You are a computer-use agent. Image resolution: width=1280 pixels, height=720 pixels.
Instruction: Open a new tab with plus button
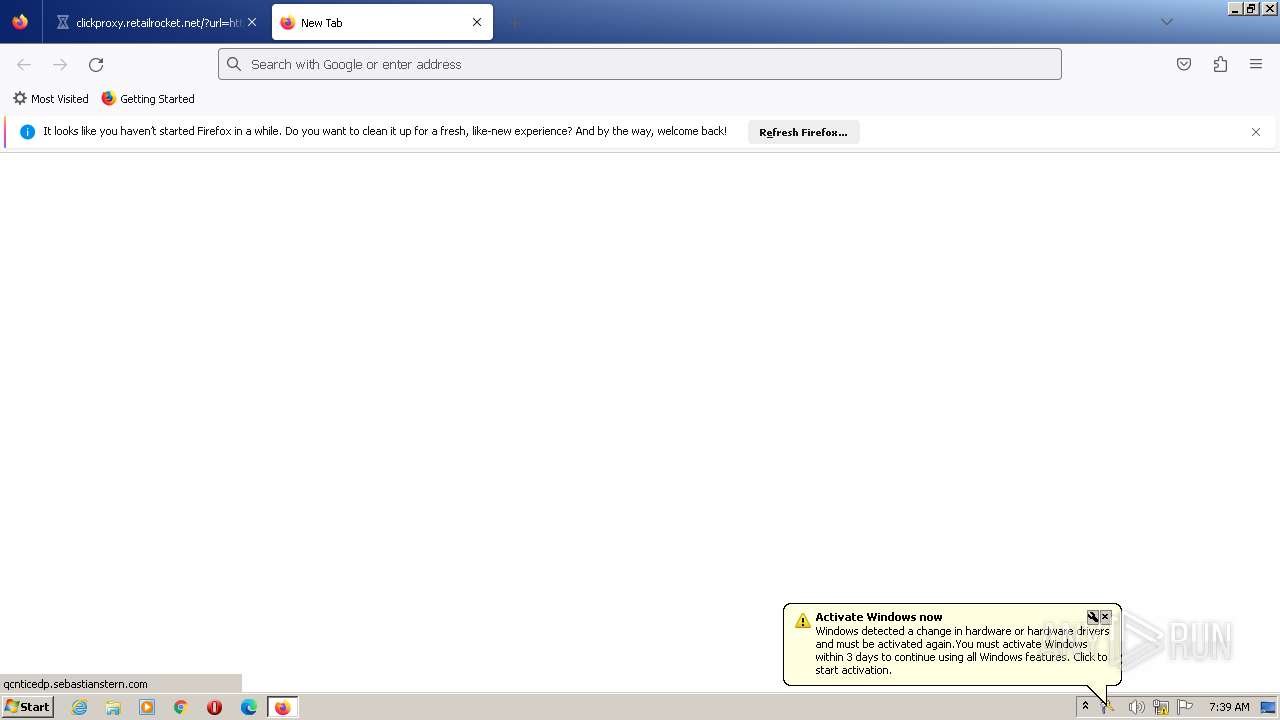point(514,22)
